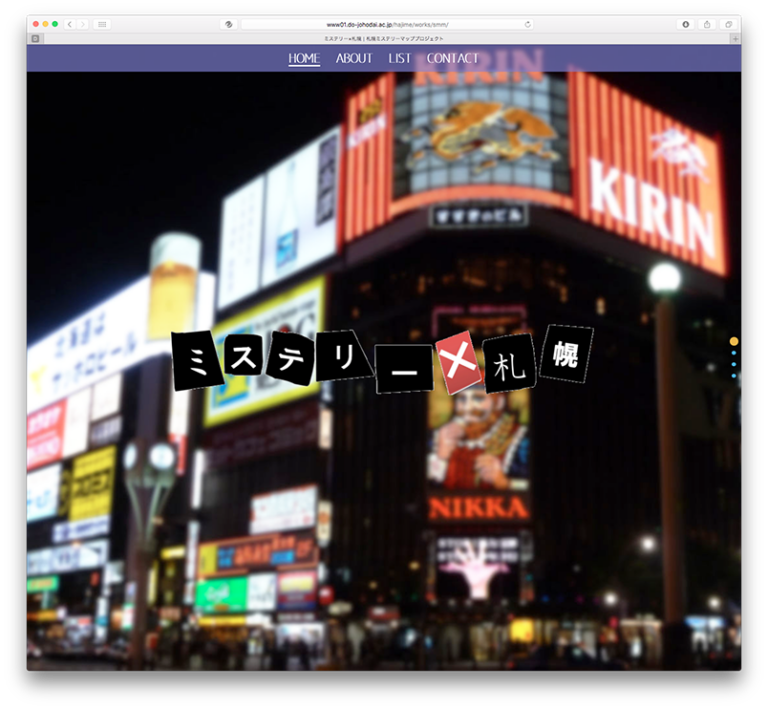Show the Safari sidebar

102,24
